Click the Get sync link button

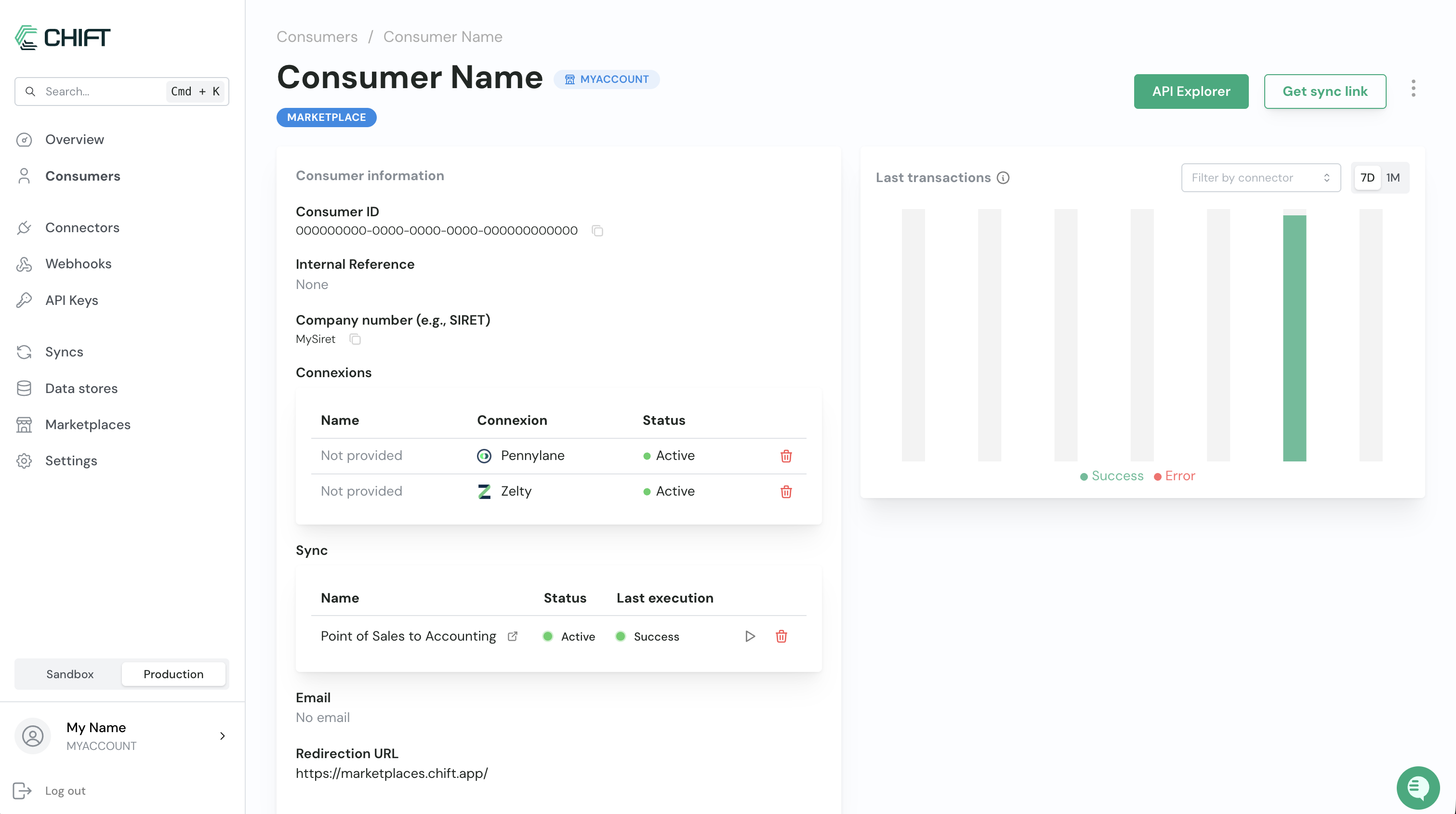tap(1324, 92)
